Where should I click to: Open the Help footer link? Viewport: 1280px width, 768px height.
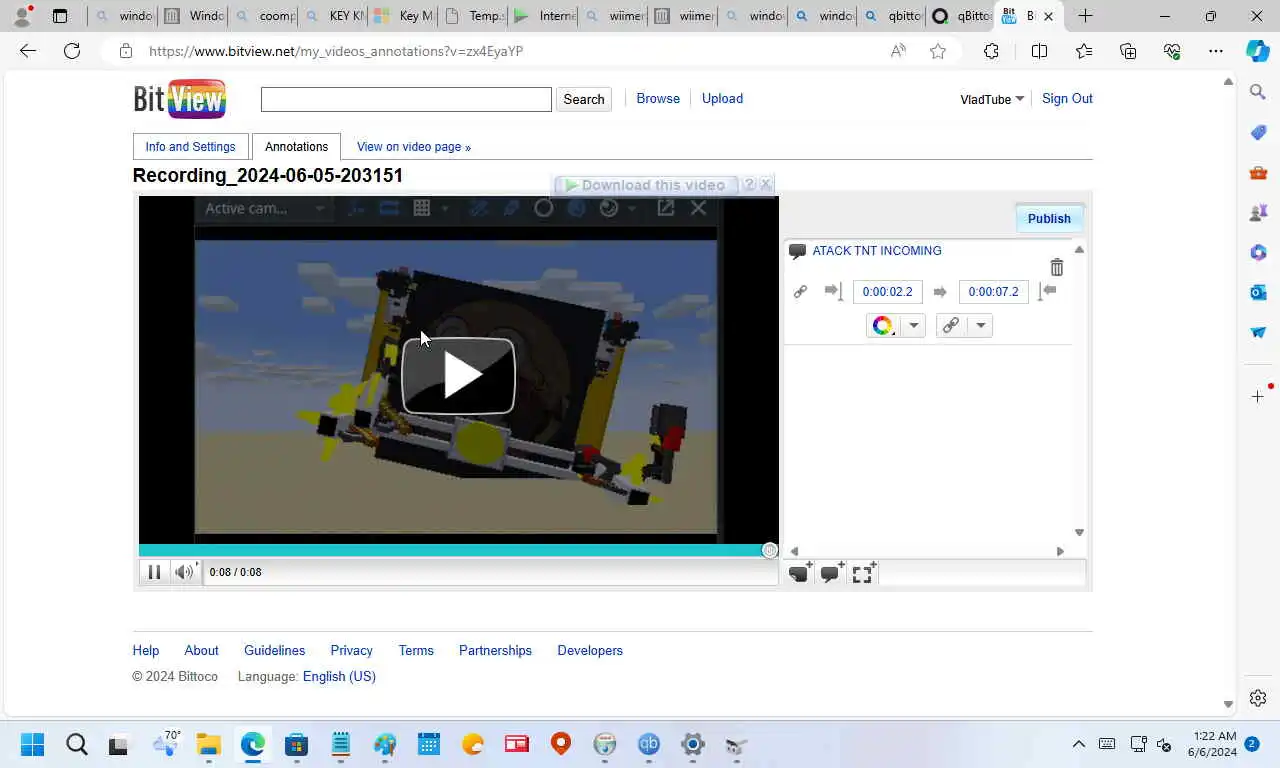point(146,650)
